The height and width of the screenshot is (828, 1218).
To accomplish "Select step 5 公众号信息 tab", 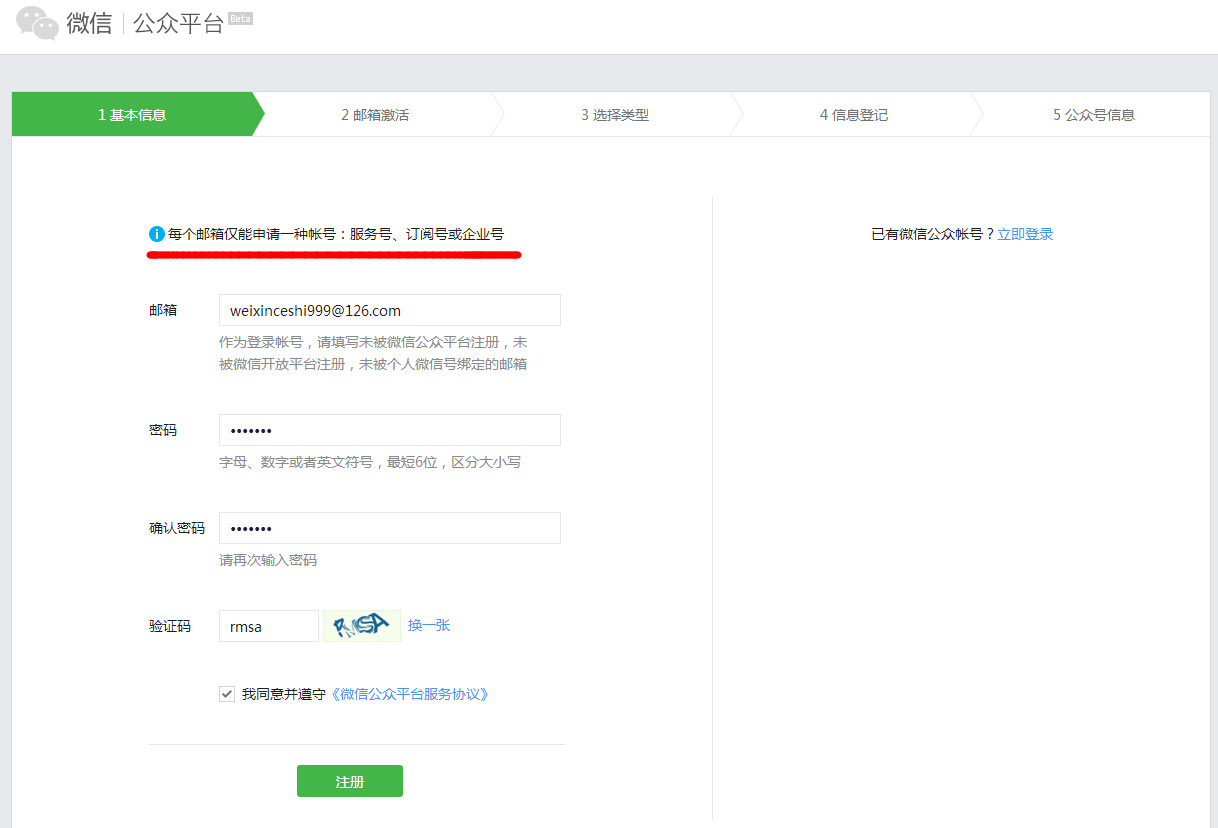I will click(x=1094, y=115).
